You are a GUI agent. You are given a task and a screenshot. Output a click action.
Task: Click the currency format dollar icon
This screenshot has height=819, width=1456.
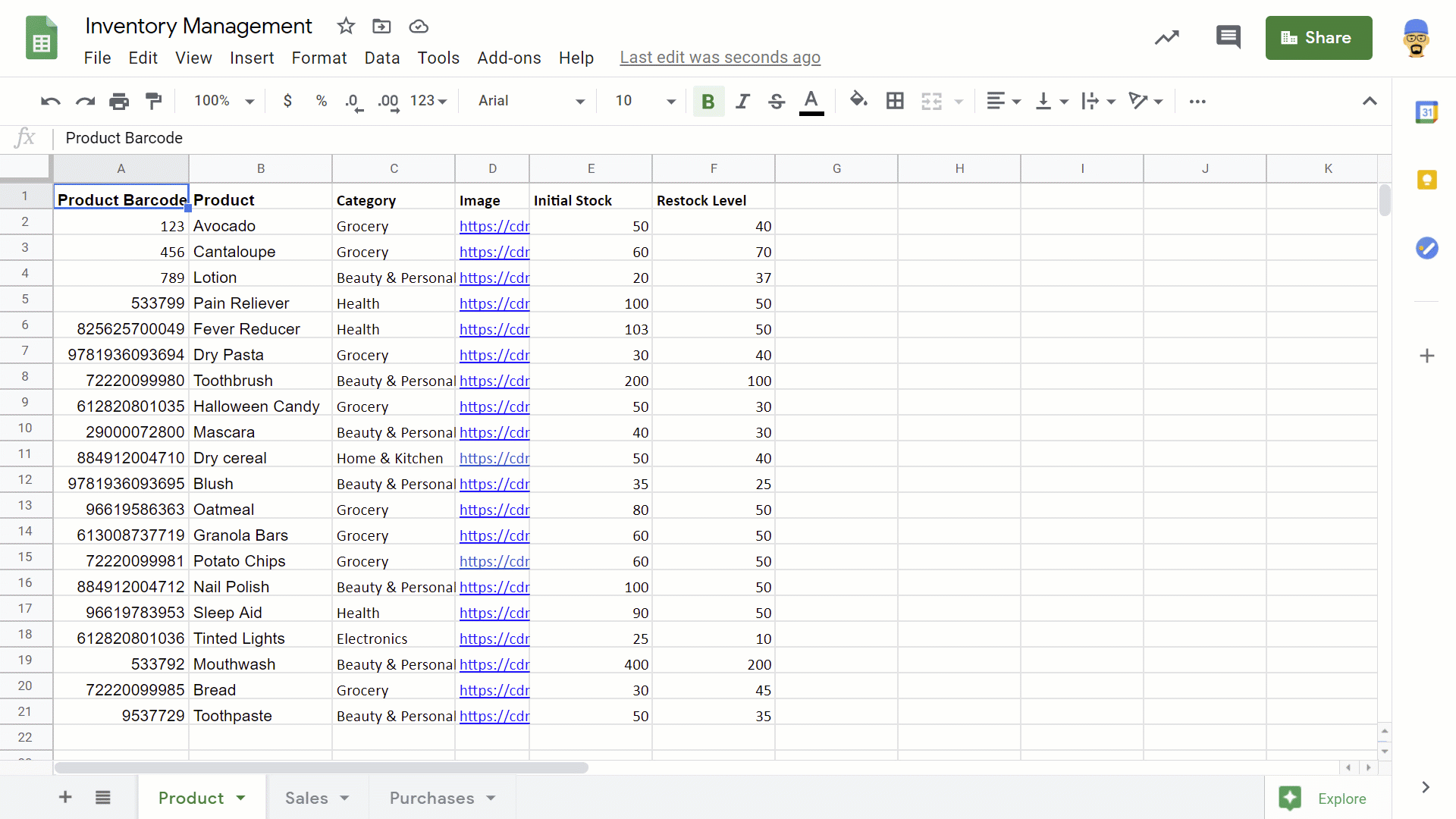point(288,100)
